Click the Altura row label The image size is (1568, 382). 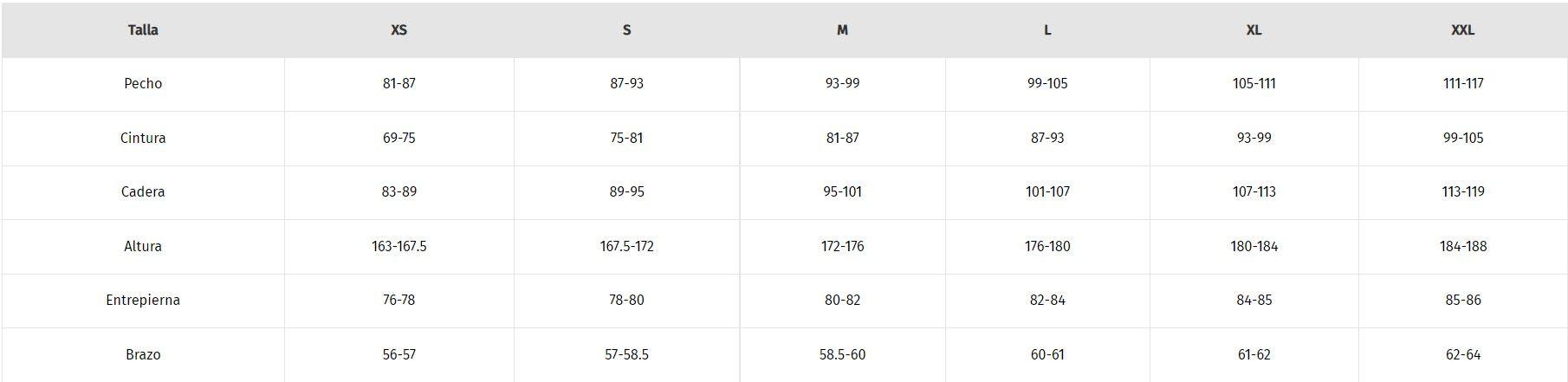(x=143, y=247)
